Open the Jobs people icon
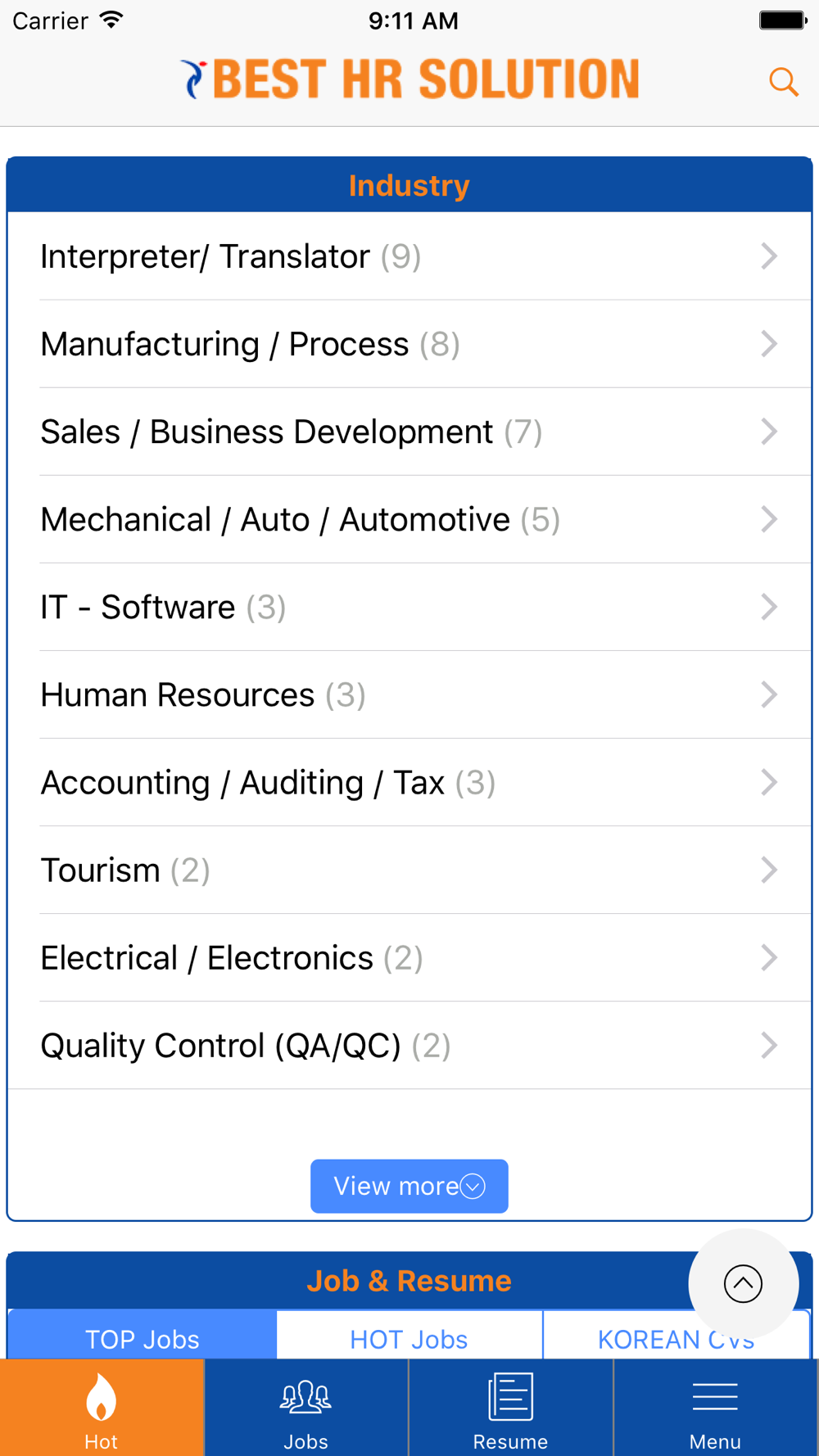819x1456 pixels. tap(305, 1397)
